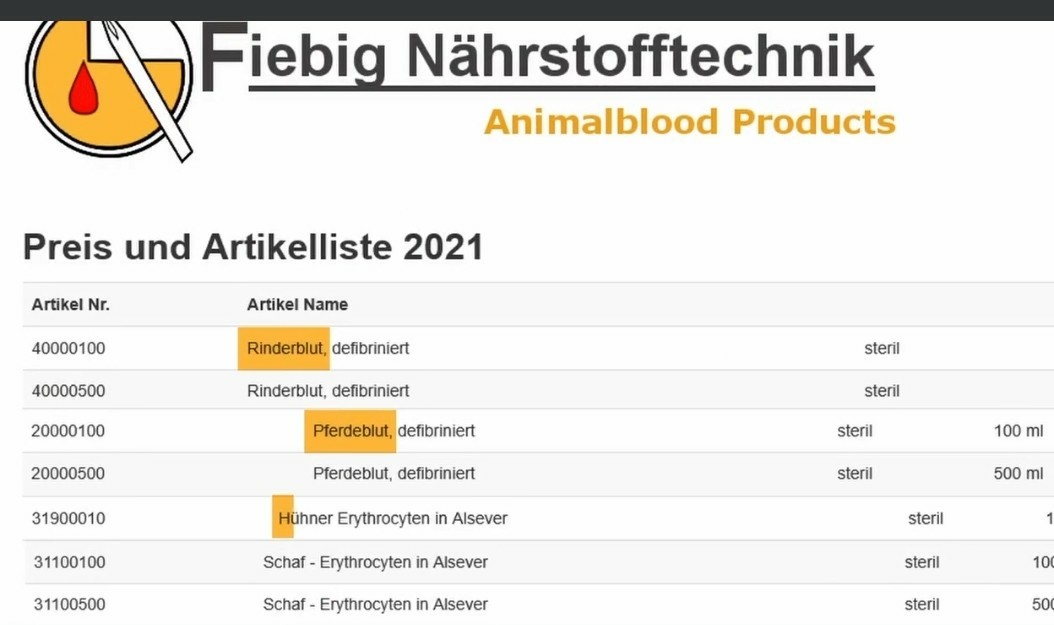The width and height of the screenshot is (1054, 625).
Task: Click the Artikel Nr. column header
Action: coord(70,305)
